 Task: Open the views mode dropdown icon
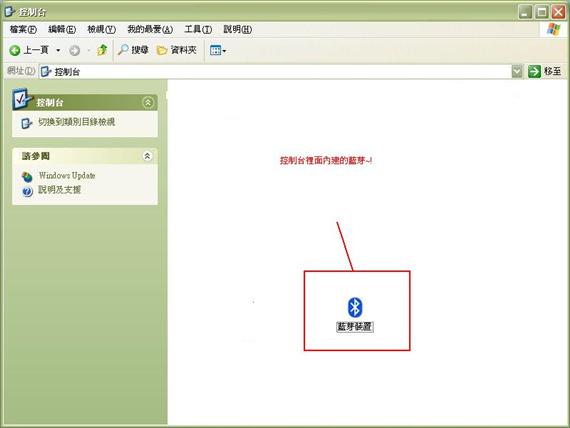218,51
